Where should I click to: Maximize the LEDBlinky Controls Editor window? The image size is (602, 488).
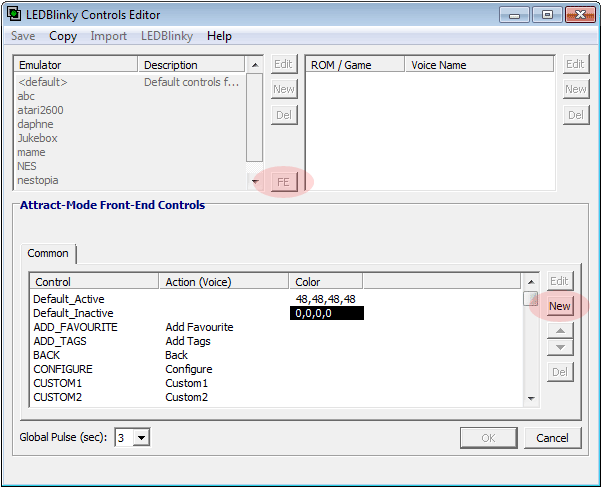[x=547, y=15]
